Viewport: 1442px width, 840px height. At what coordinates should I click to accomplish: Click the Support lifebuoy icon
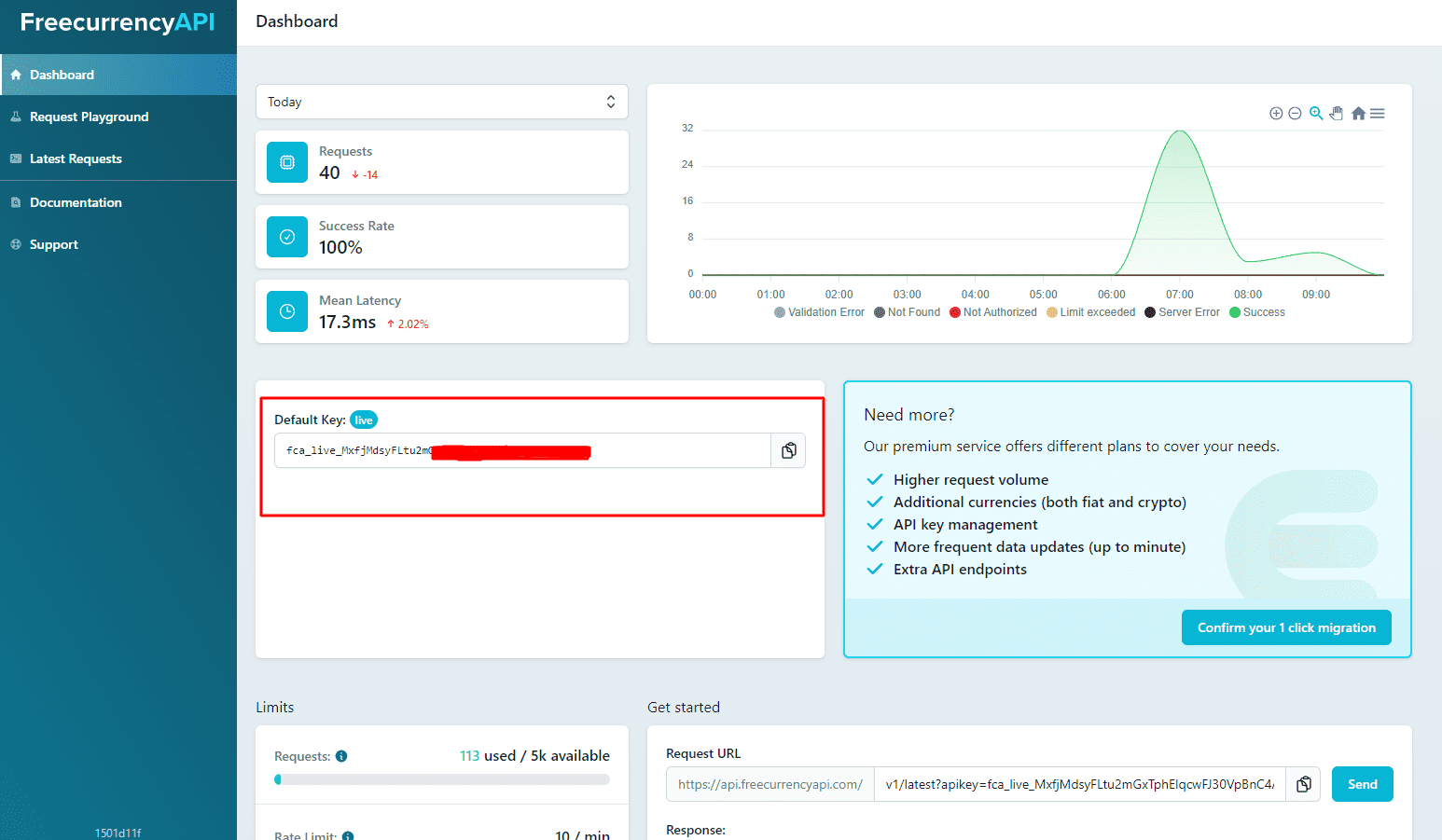coord(16,244)
